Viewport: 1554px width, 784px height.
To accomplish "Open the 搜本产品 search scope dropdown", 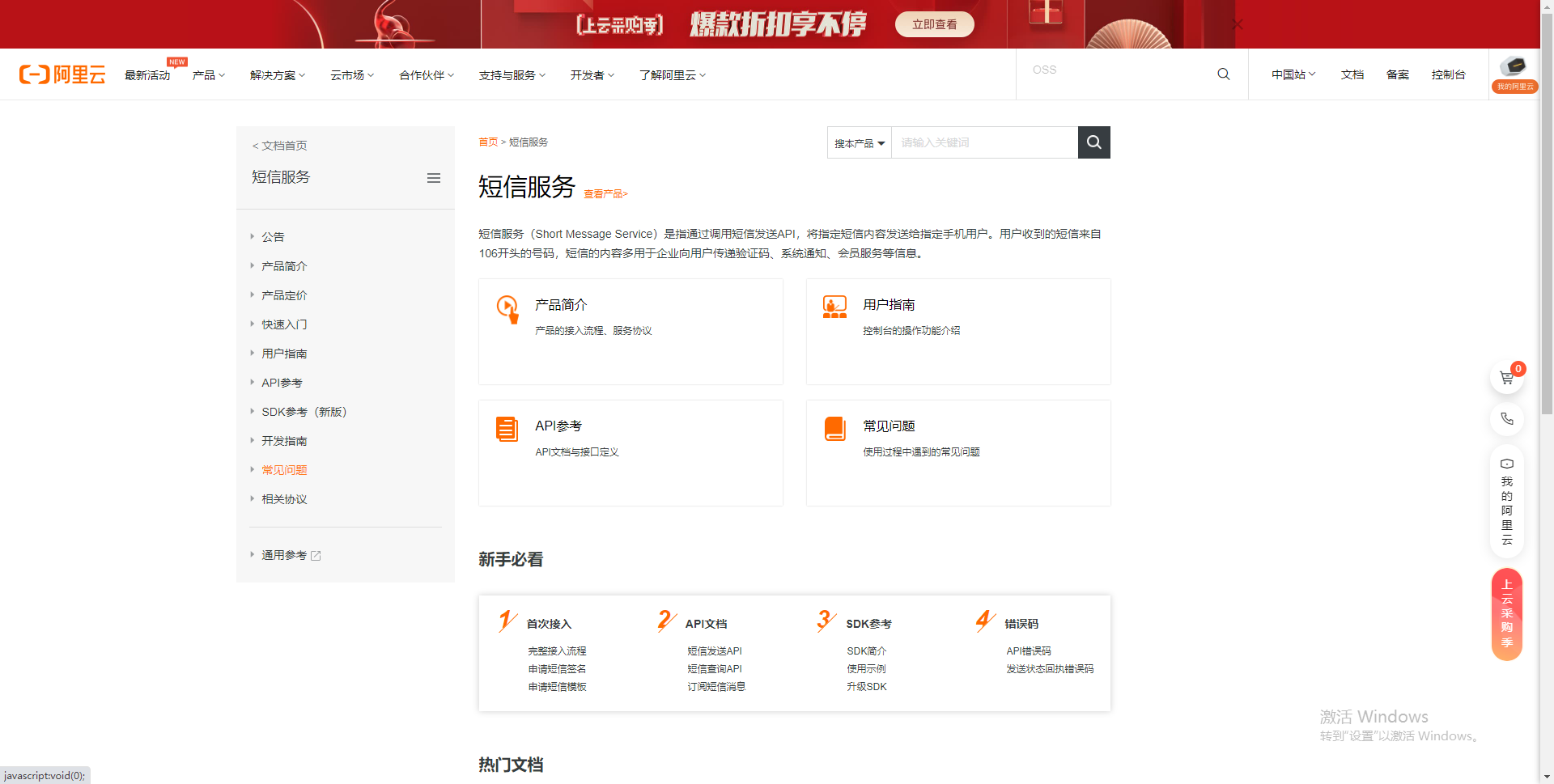I will tap(858, 142).
